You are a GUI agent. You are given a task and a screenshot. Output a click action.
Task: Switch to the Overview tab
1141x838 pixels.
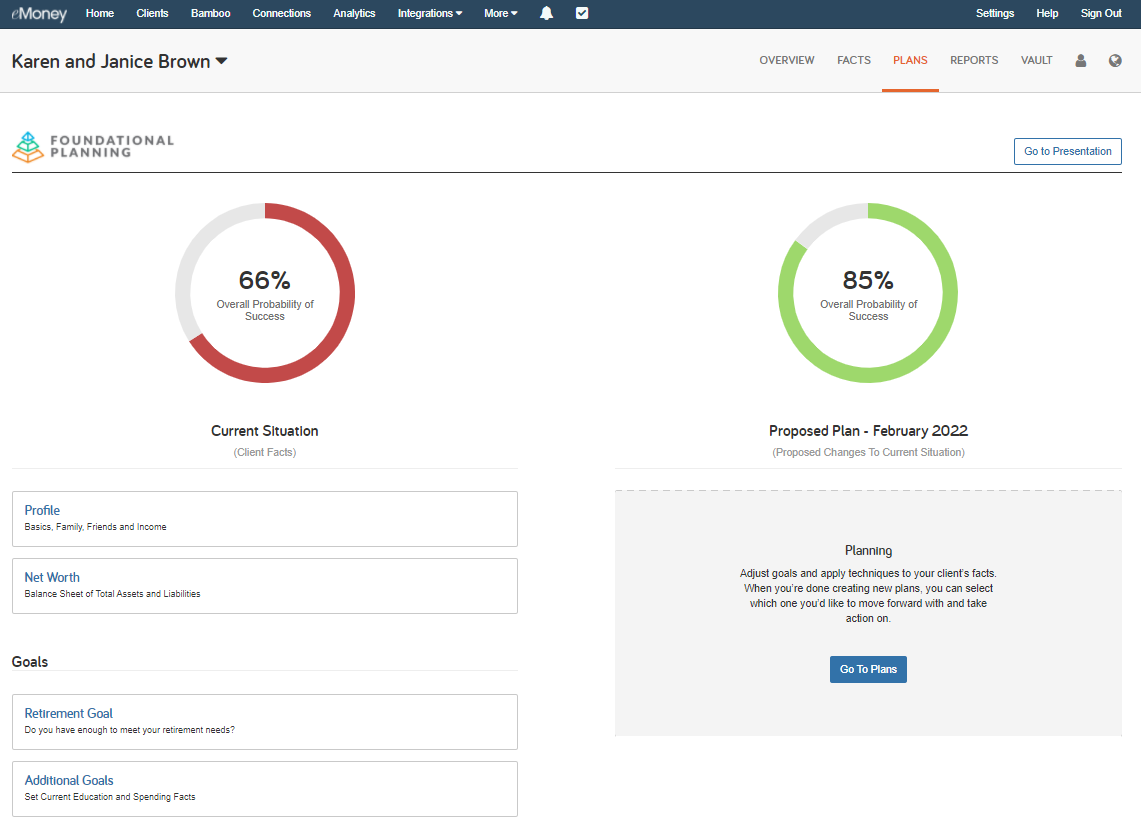(787, 60)
